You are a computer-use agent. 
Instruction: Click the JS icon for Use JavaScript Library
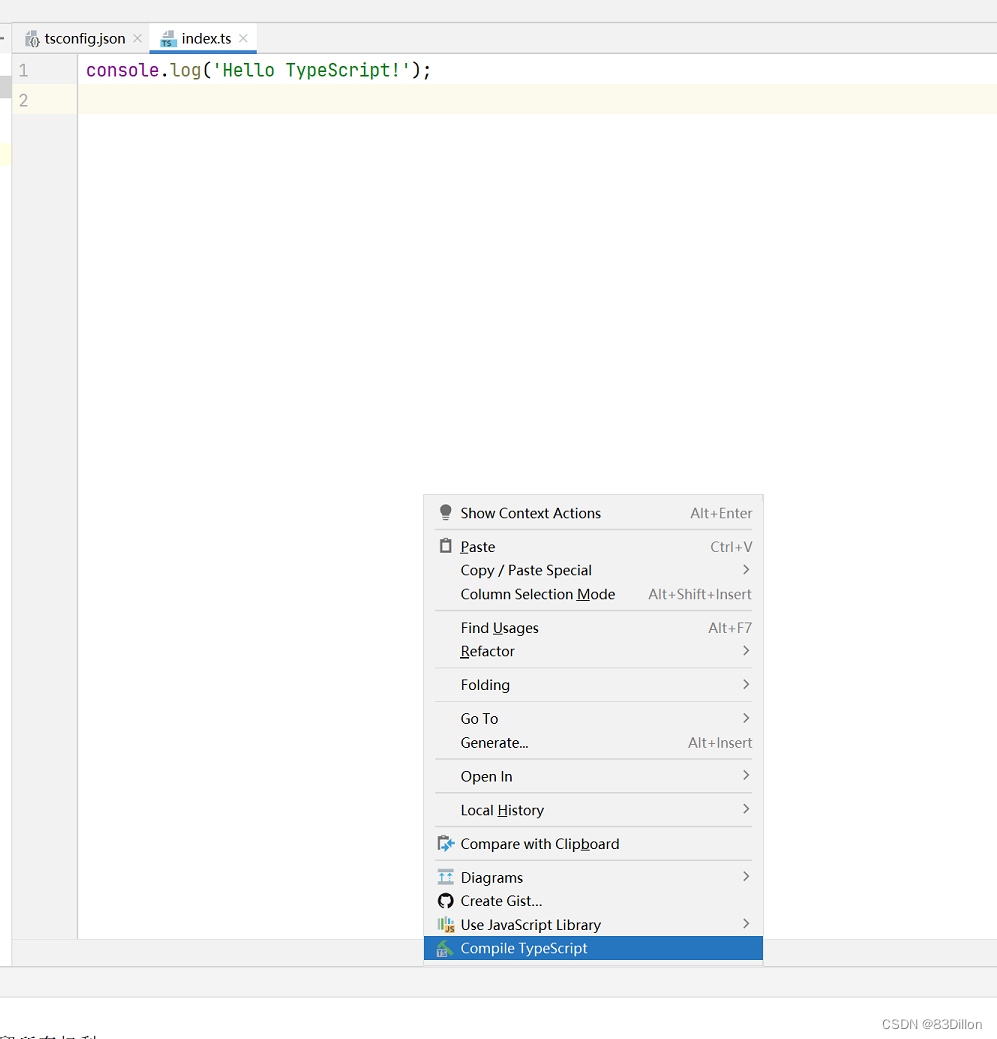pos(445,925)
